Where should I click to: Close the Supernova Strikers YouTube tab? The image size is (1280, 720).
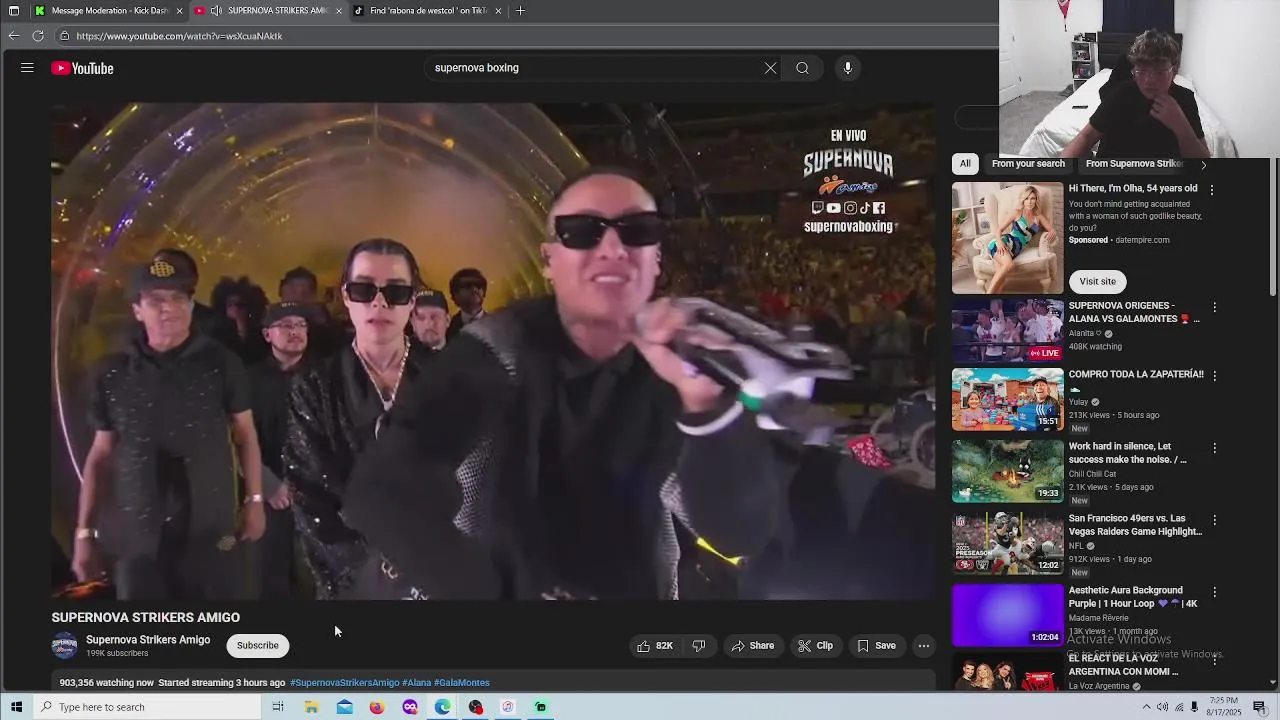tap(339, 11)
